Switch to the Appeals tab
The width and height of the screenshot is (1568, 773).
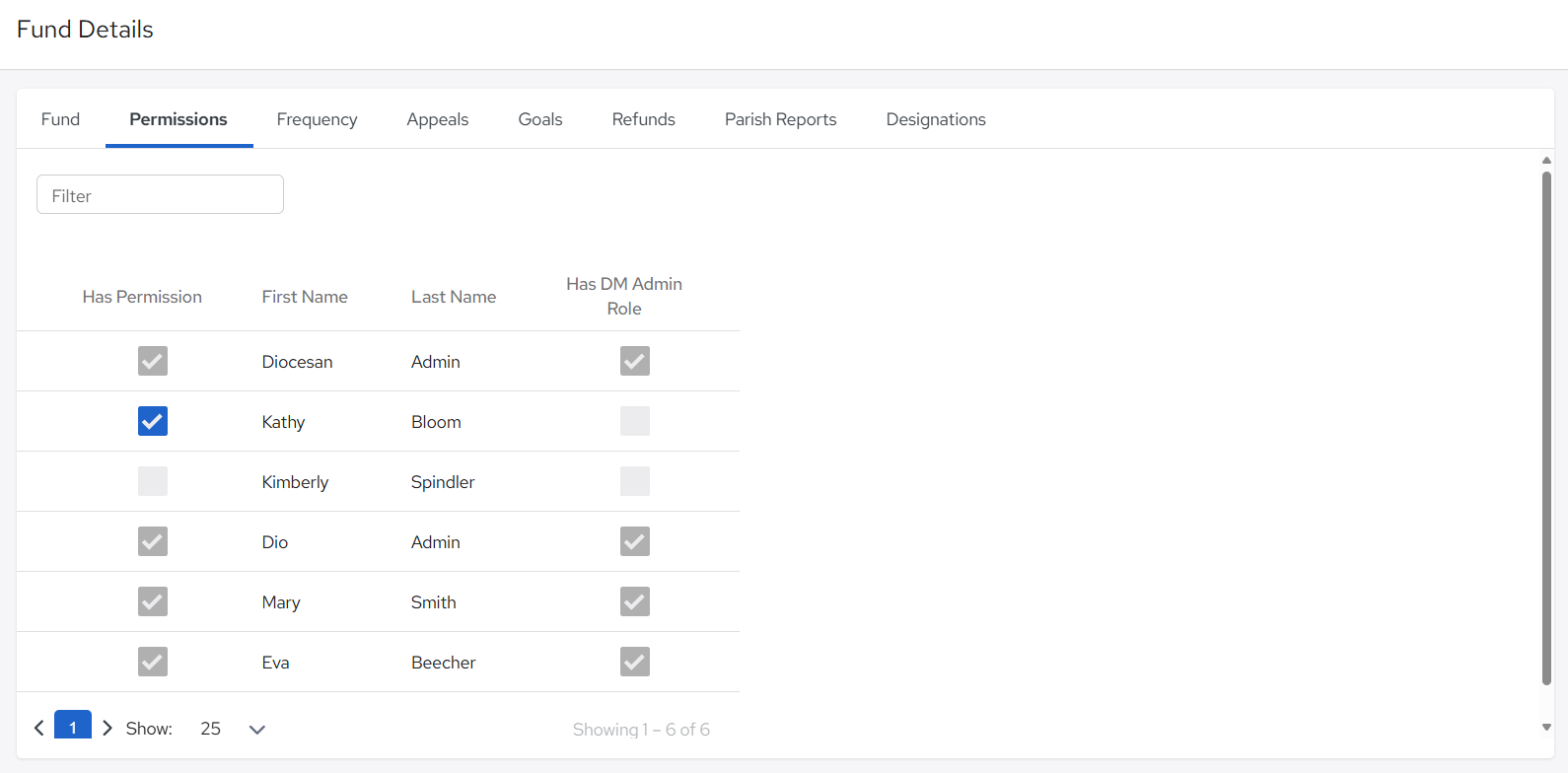438,119
